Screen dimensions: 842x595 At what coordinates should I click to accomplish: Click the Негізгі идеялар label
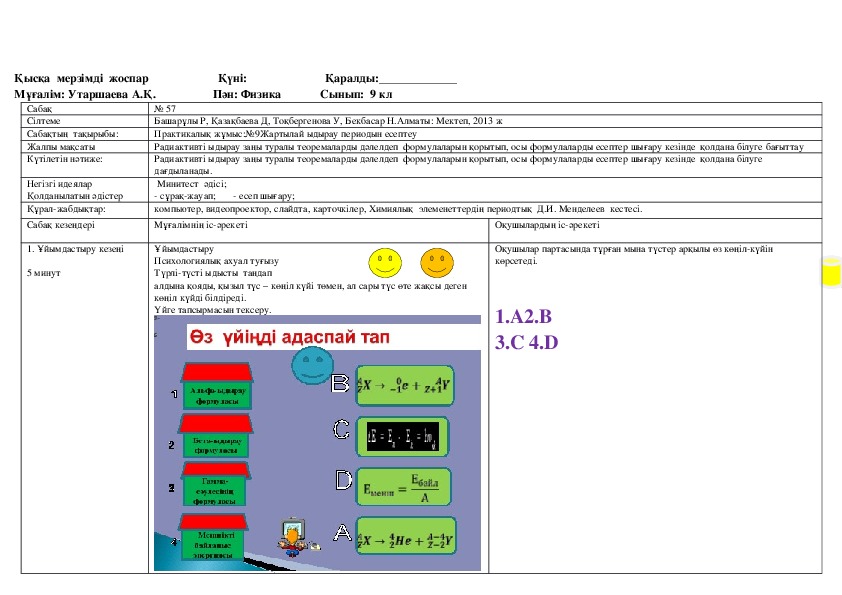[59, 184]
